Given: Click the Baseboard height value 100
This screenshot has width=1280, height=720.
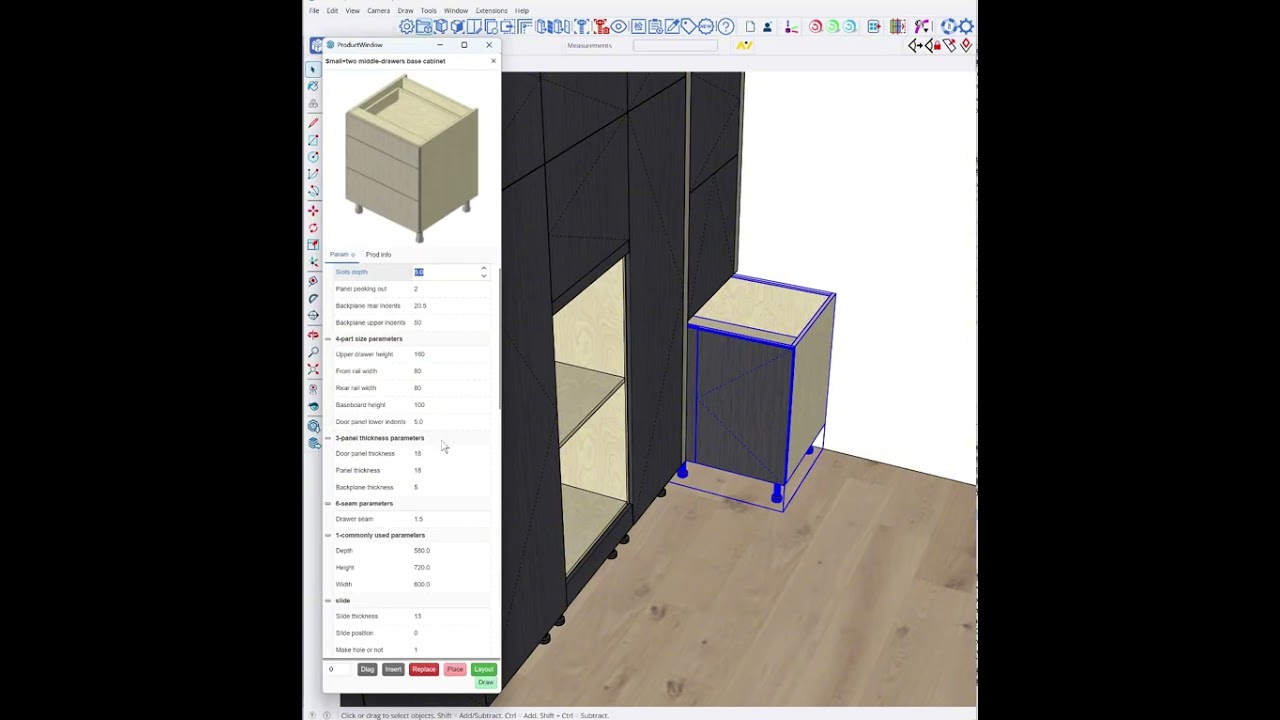Looking at the screenshot, I should 419,405.
